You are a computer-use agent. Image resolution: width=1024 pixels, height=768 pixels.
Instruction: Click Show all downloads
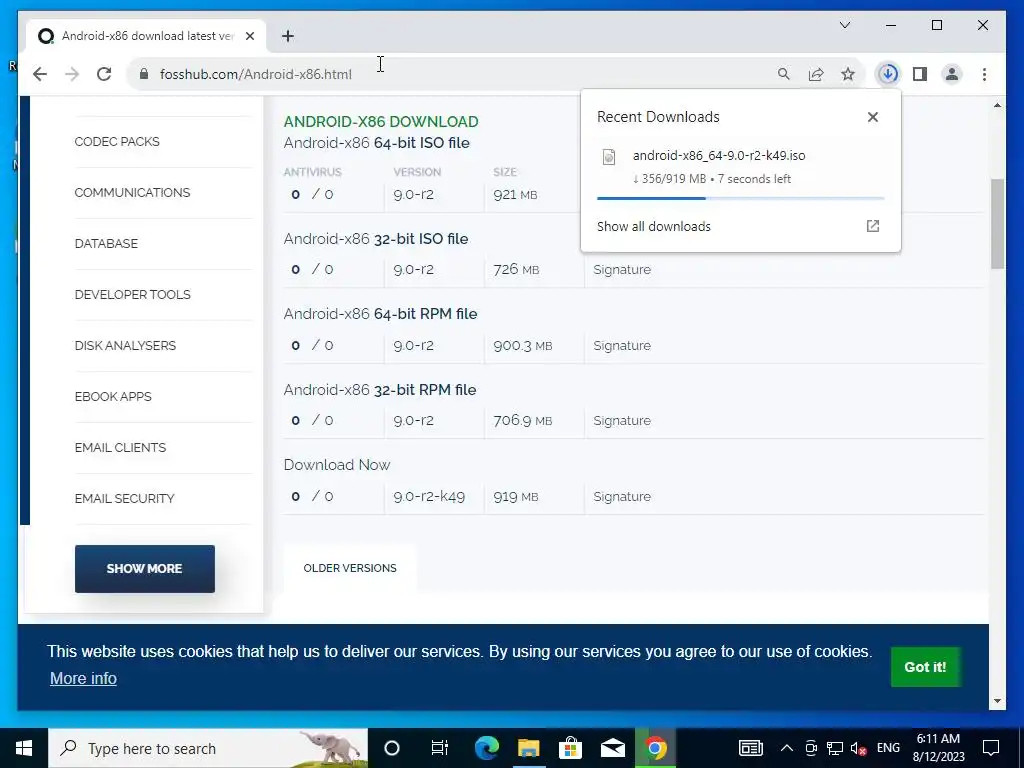(x=653, y=227)
